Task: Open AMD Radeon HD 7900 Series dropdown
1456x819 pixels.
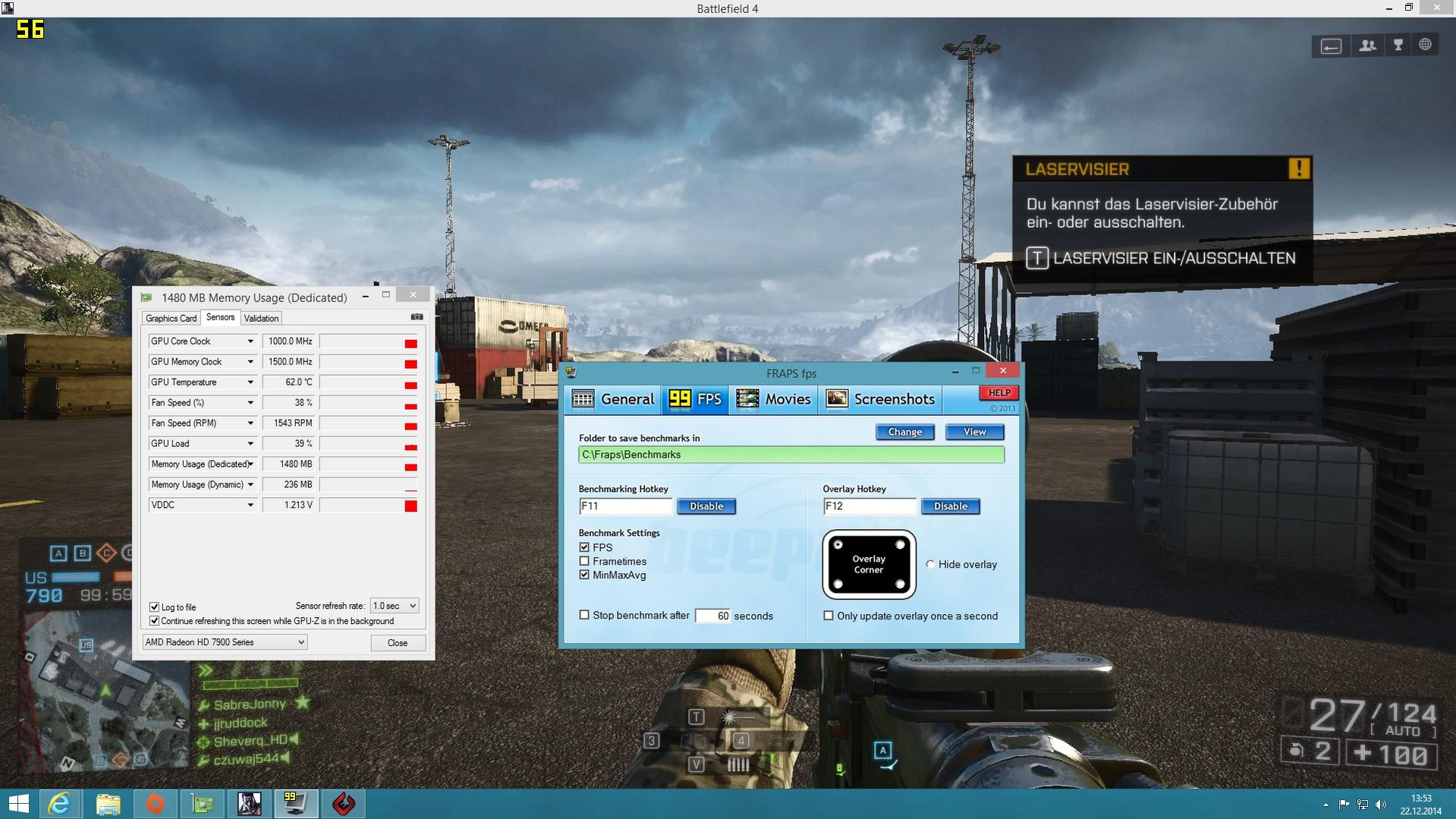Action: [x=225, y=642]
